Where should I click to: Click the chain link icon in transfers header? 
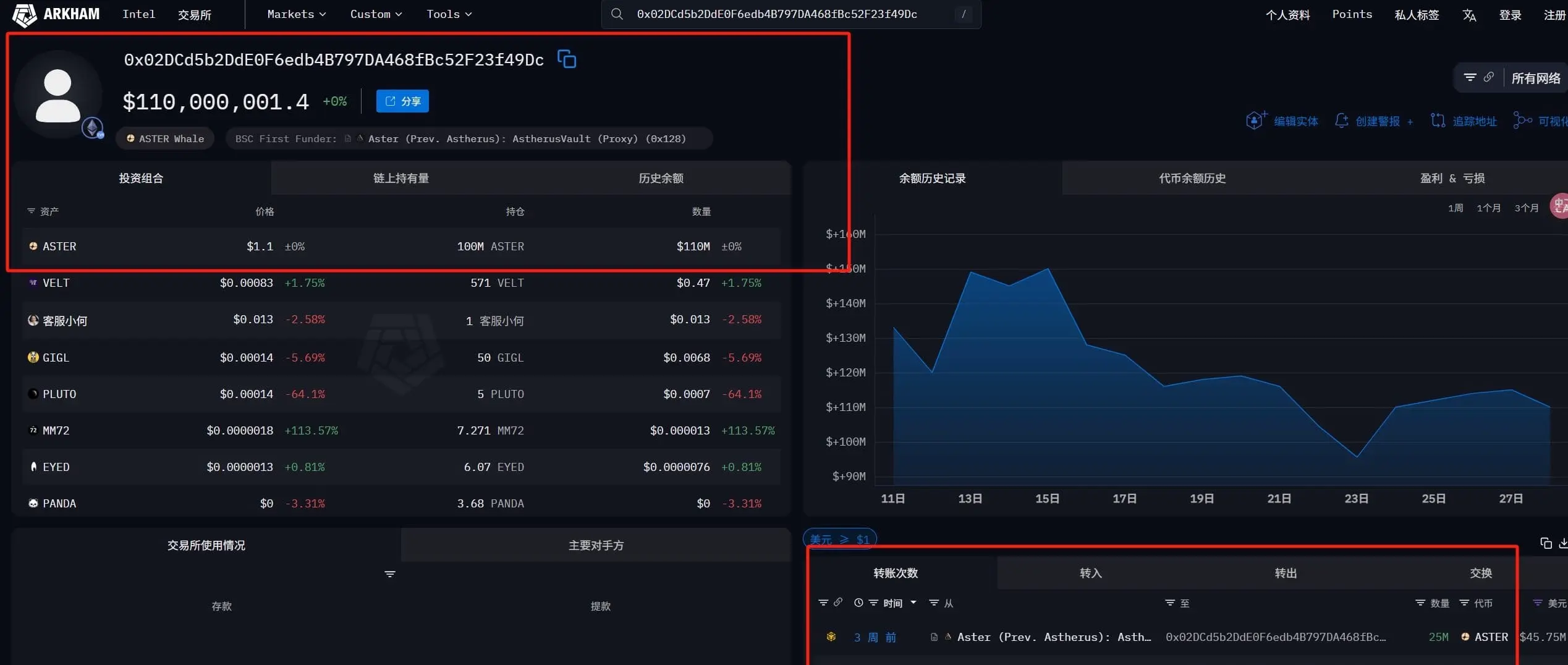(x=838, y=602)
